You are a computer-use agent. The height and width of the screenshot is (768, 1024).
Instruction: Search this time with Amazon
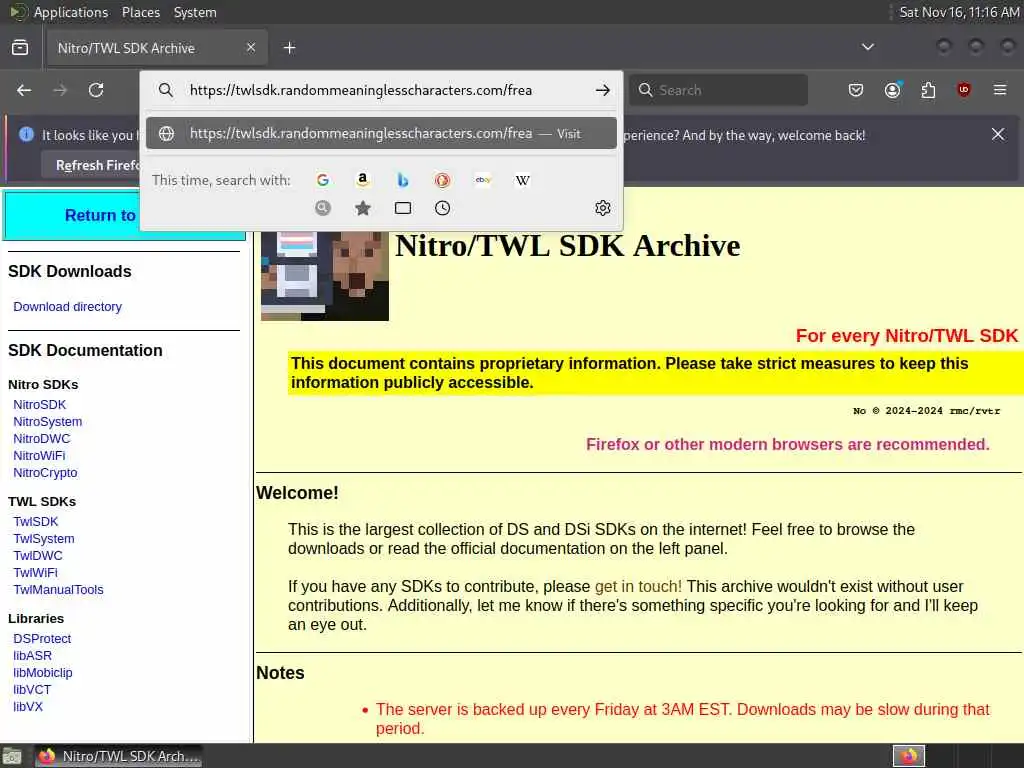coord(362,180)
